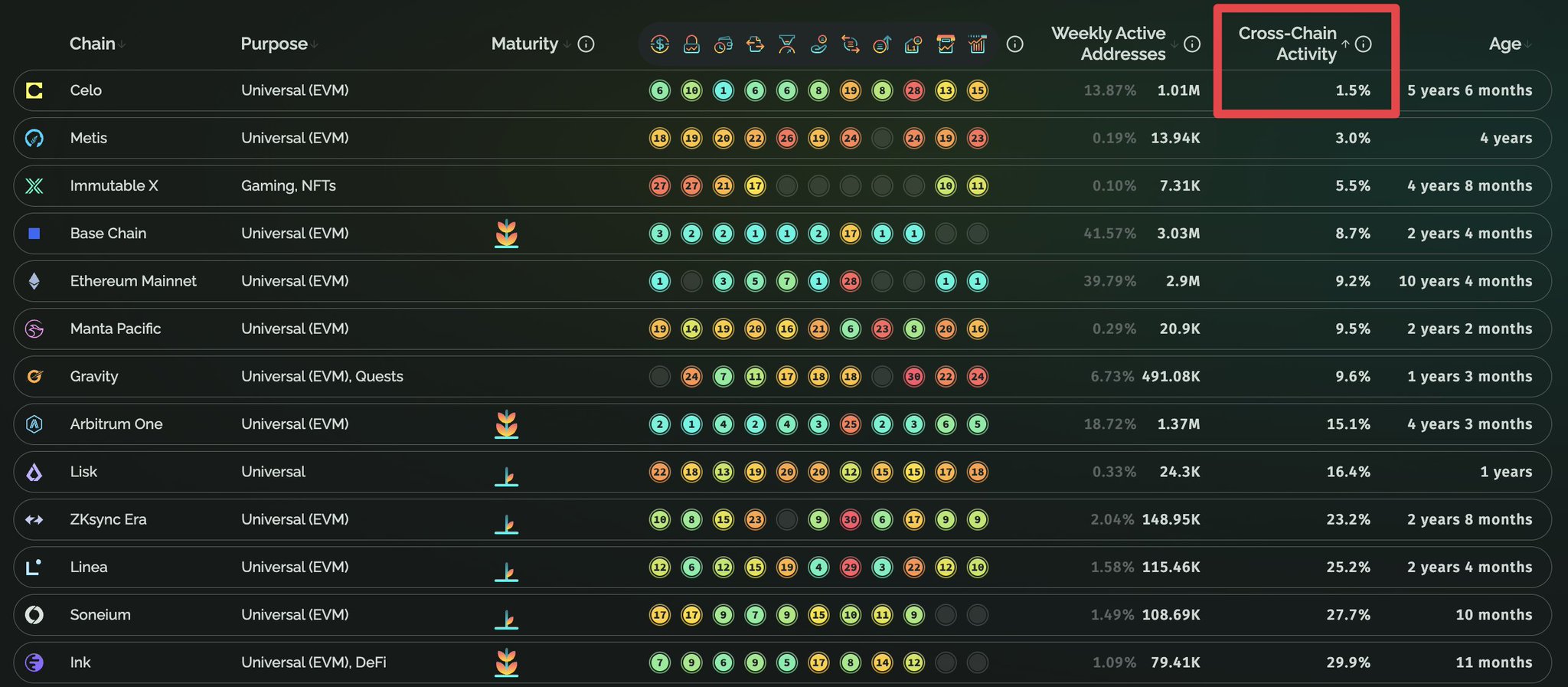
Task: Open the Ethereum Mainnet diamond logo
Action: [x=34, y=281]
